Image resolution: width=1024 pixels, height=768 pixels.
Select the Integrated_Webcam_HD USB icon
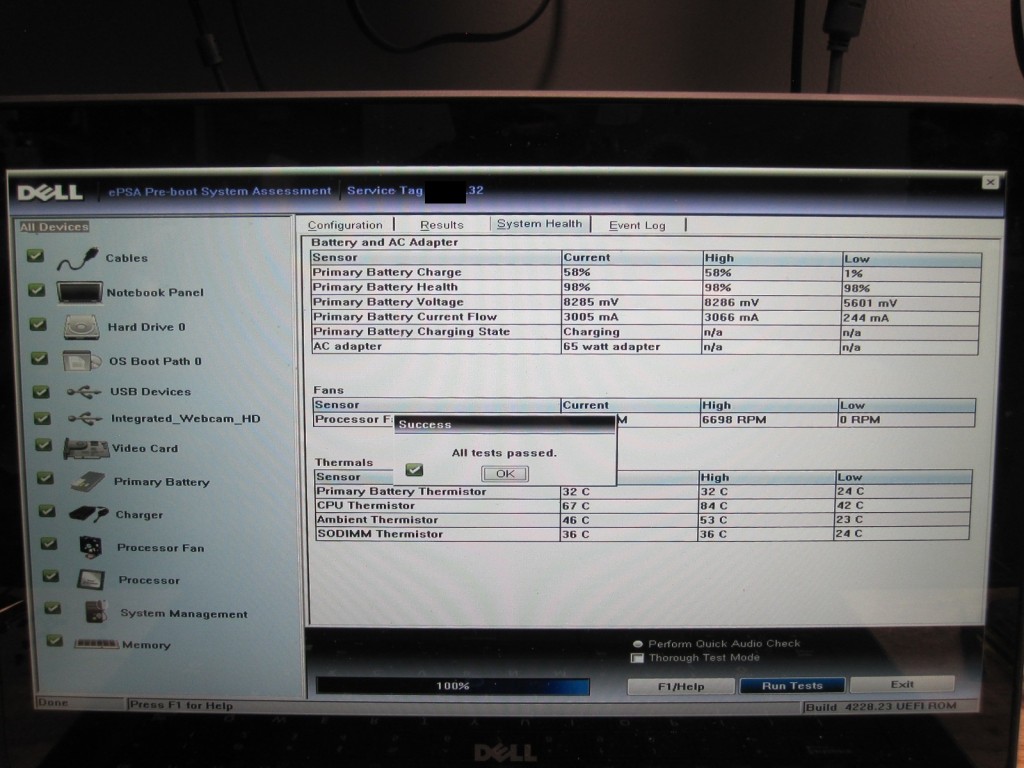click(x=85, y=419)
